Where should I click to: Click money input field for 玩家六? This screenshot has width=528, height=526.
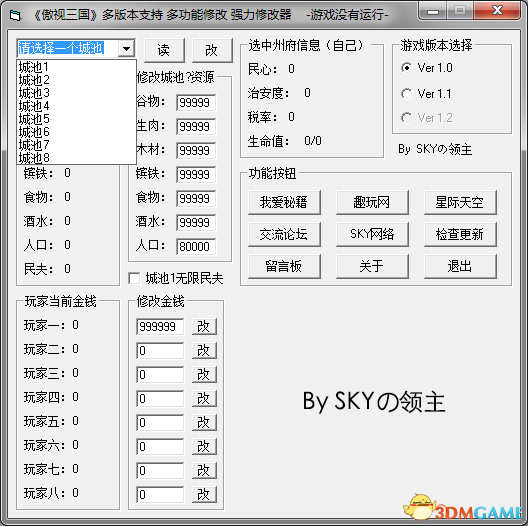point(160,447)
